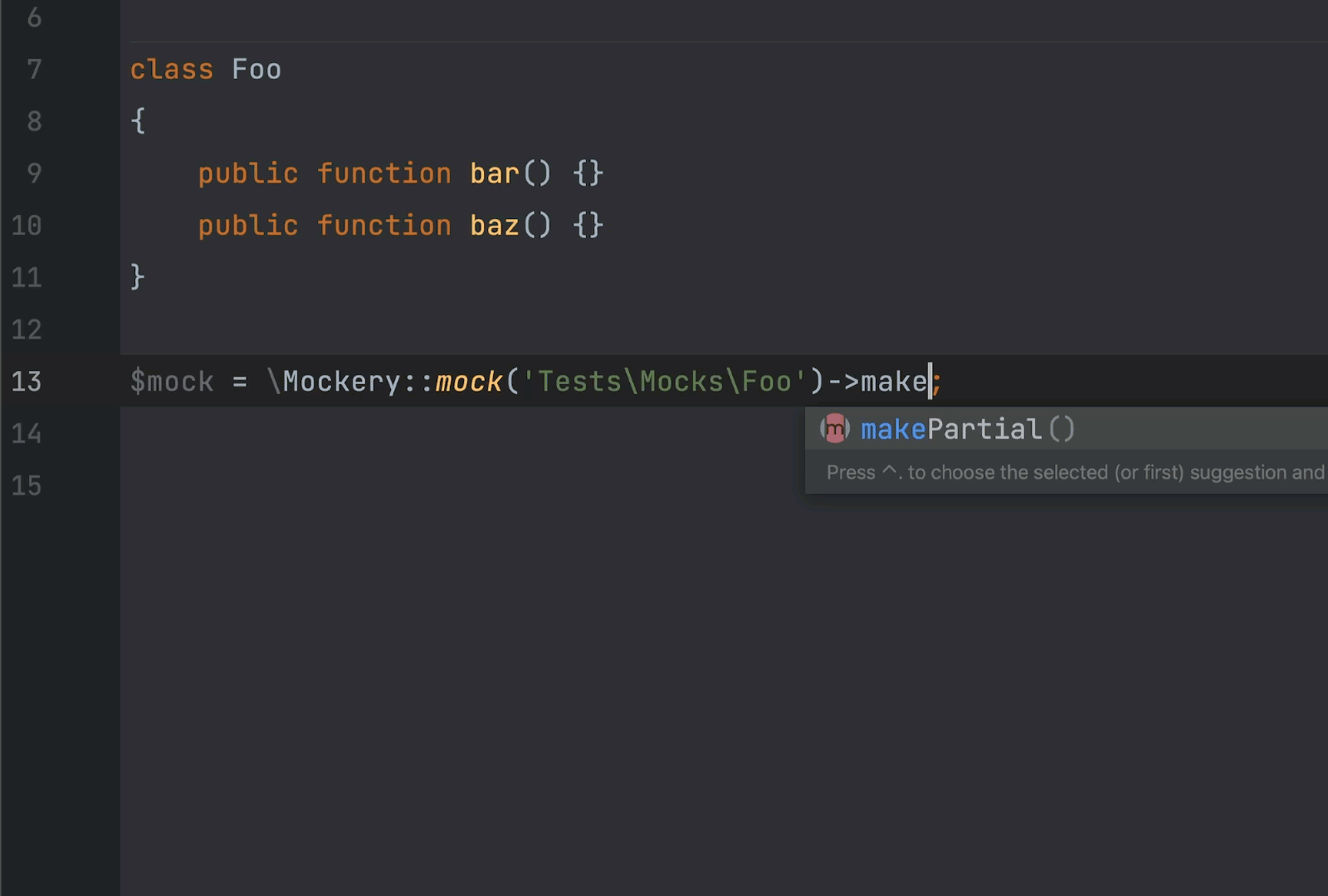
Task: Click the 'Tests\Mocks\Foo' string literal
Action: [x=665, y=382]
